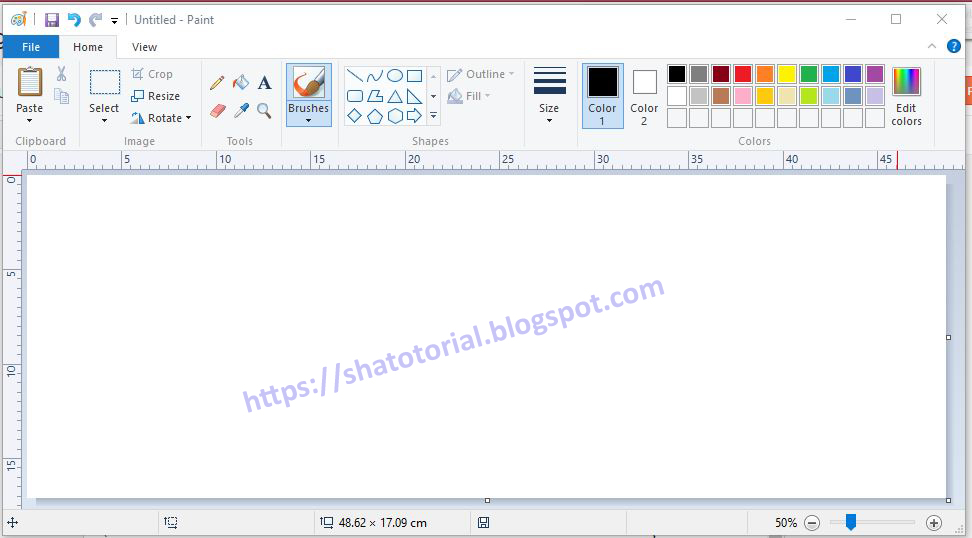
Task: Expand the Brushes dropdown arrow
Action: pyautogui.click(x=308, y=121)
